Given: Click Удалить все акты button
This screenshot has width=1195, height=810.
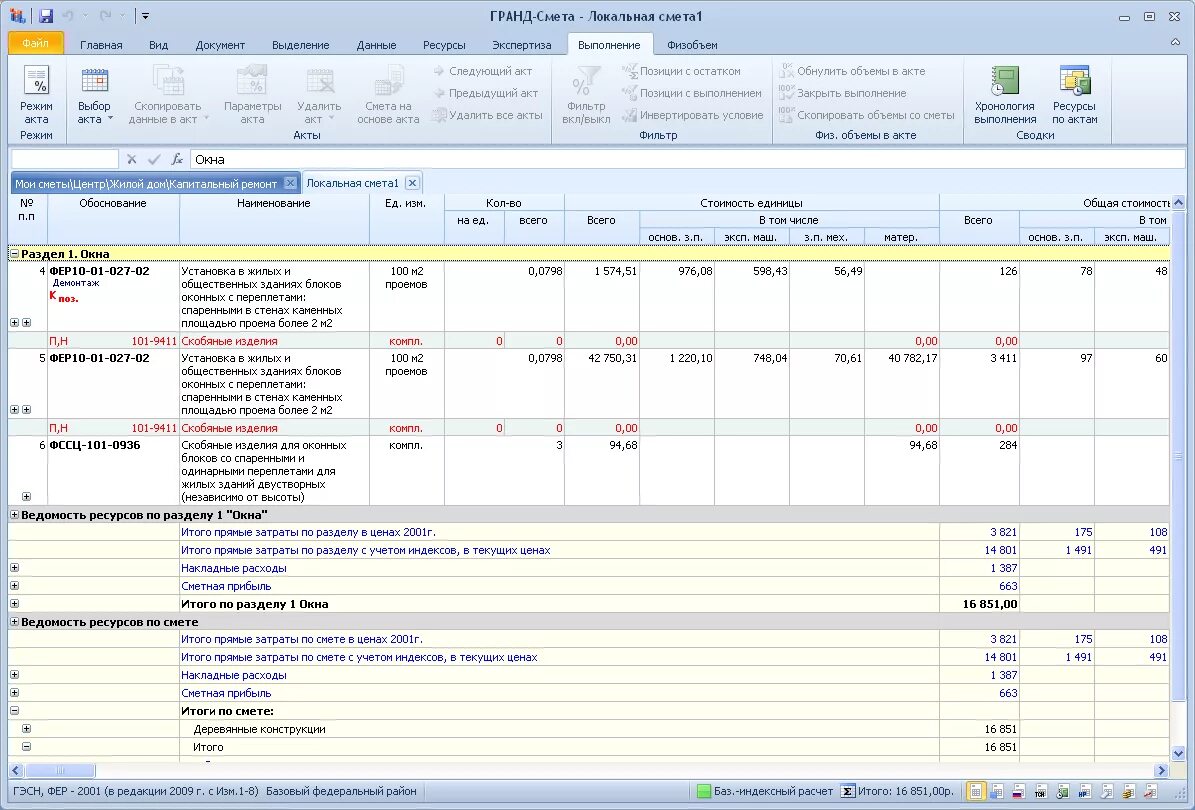Looking at the screenshot, I should click(x=488, y=115).
